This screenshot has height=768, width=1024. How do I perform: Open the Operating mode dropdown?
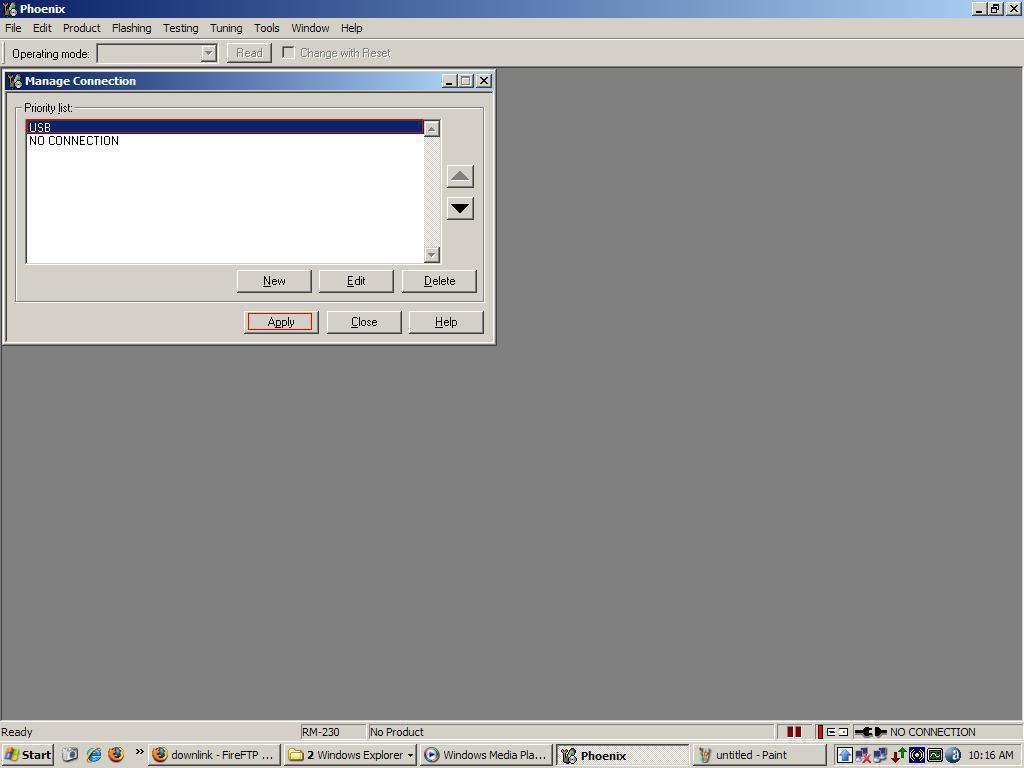208,54
